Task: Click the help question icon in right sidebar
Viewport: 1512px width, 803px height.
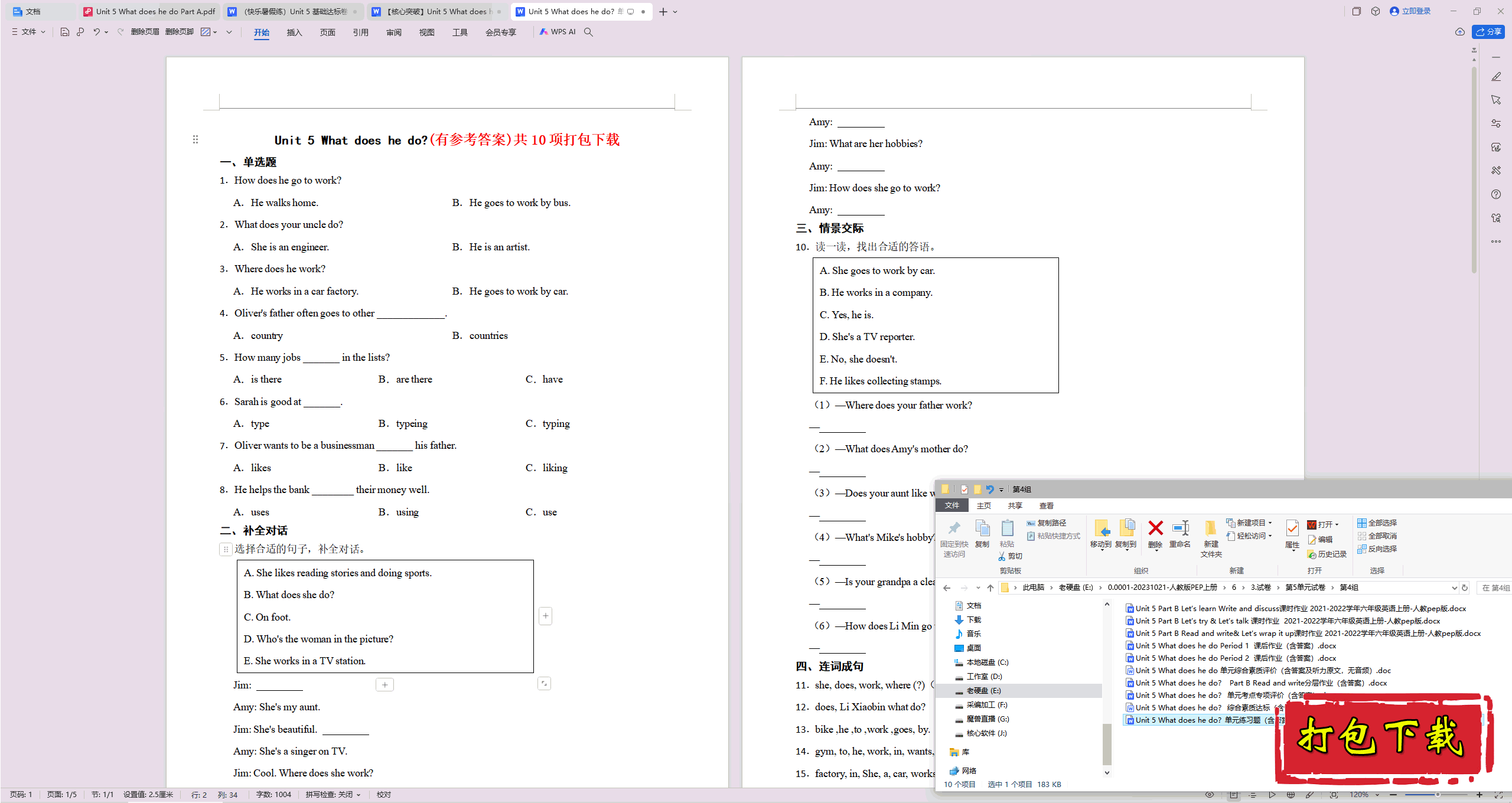Action: coord(1496,194)
